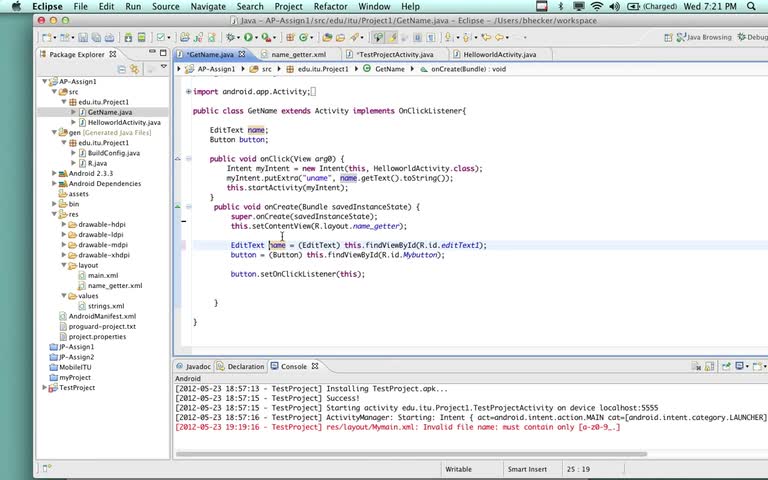Image resolution: width=768 pixels, height=480 pixels.
Task: Open the Refactor menu
Action: click(330, 6)
